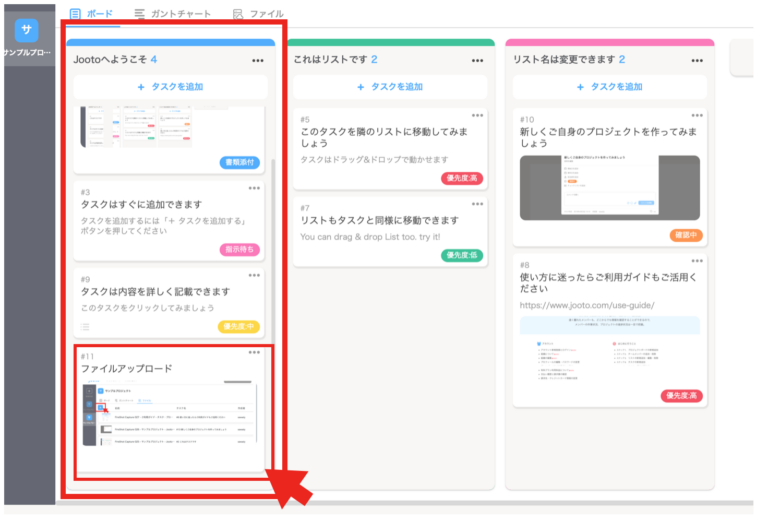768x520 pixels.
Task: Click the Jootoへようこそ list title
Action: click(x=110, y=60)
